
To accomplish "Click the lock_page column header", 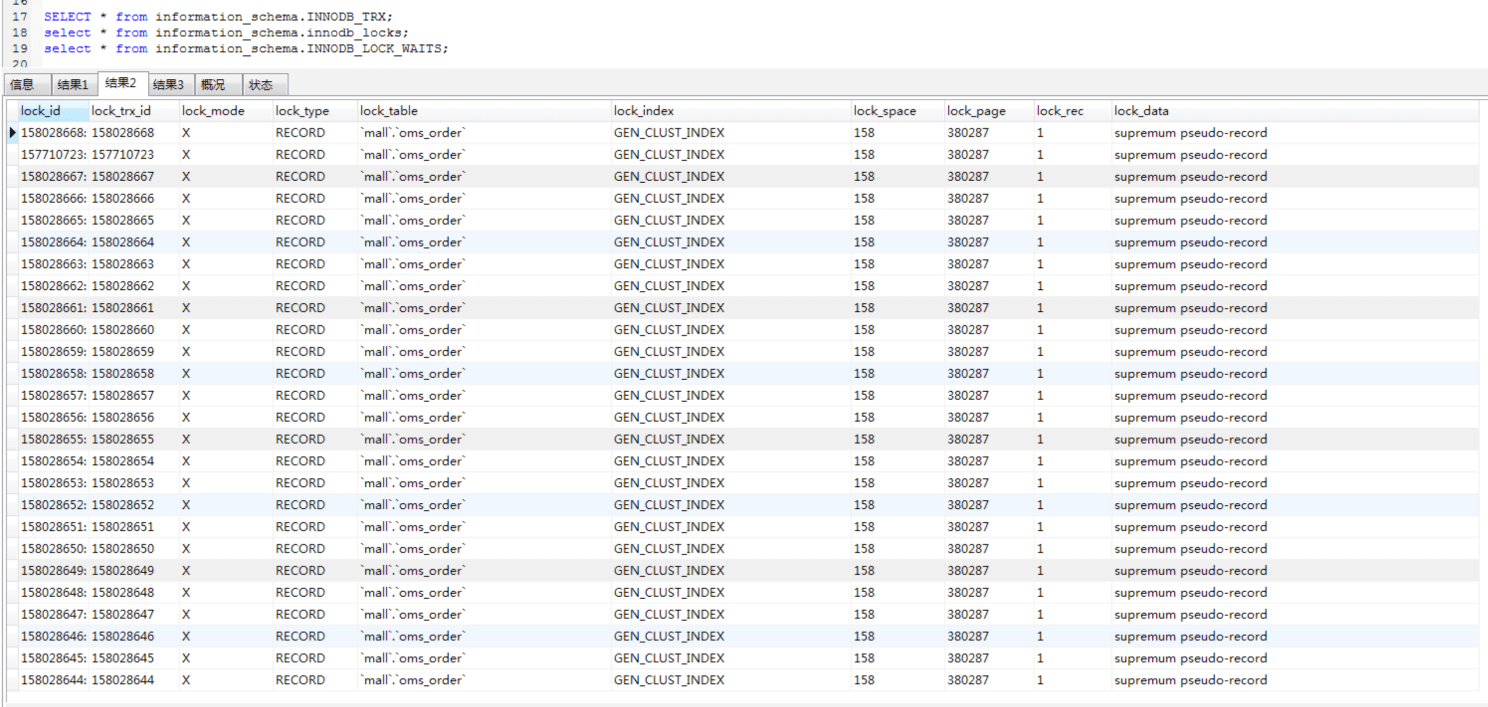I will (x=976, y=111).
